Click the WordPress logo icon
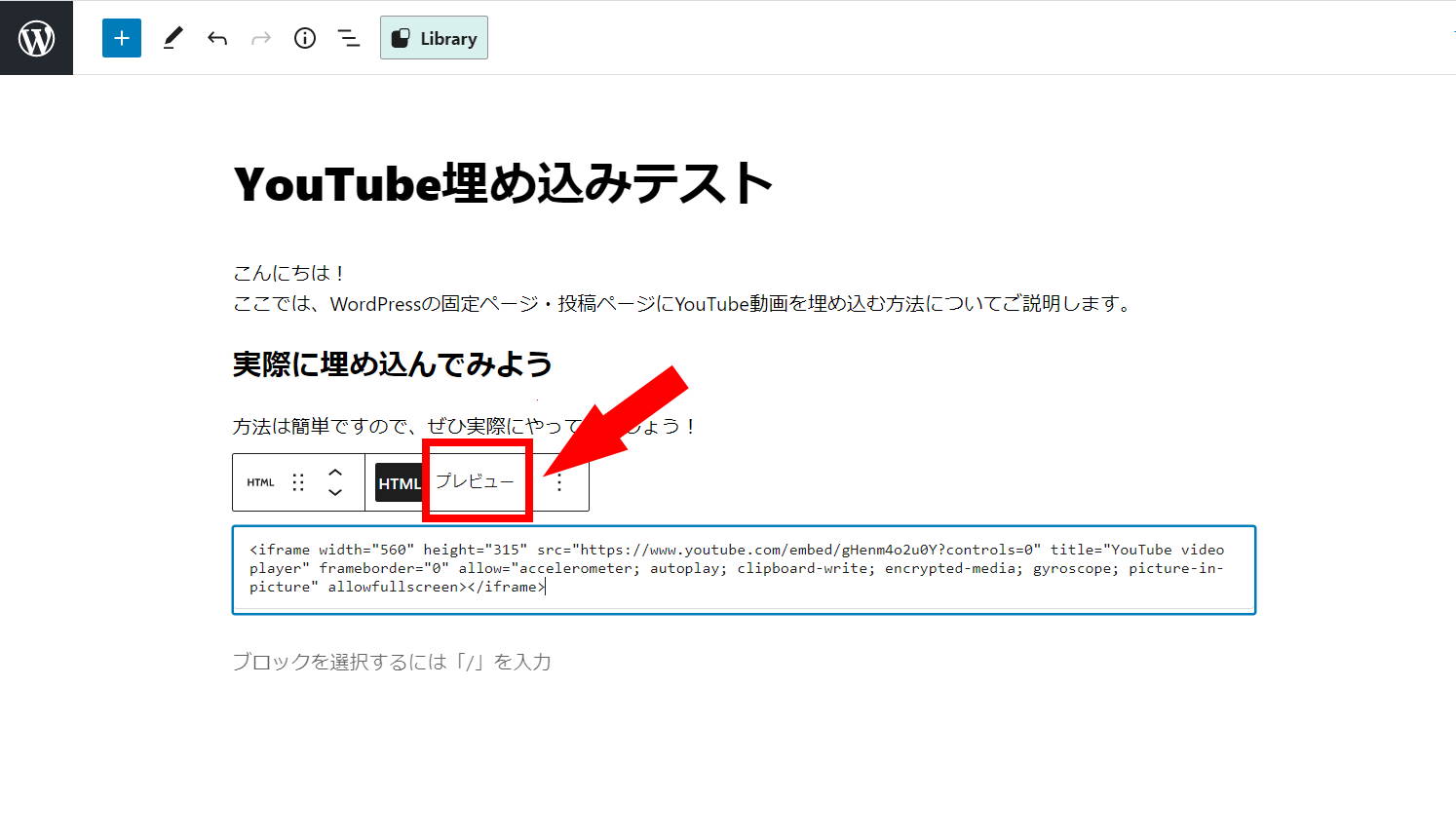This screenshot has height=839, width=1456. [x=36, y=38]
